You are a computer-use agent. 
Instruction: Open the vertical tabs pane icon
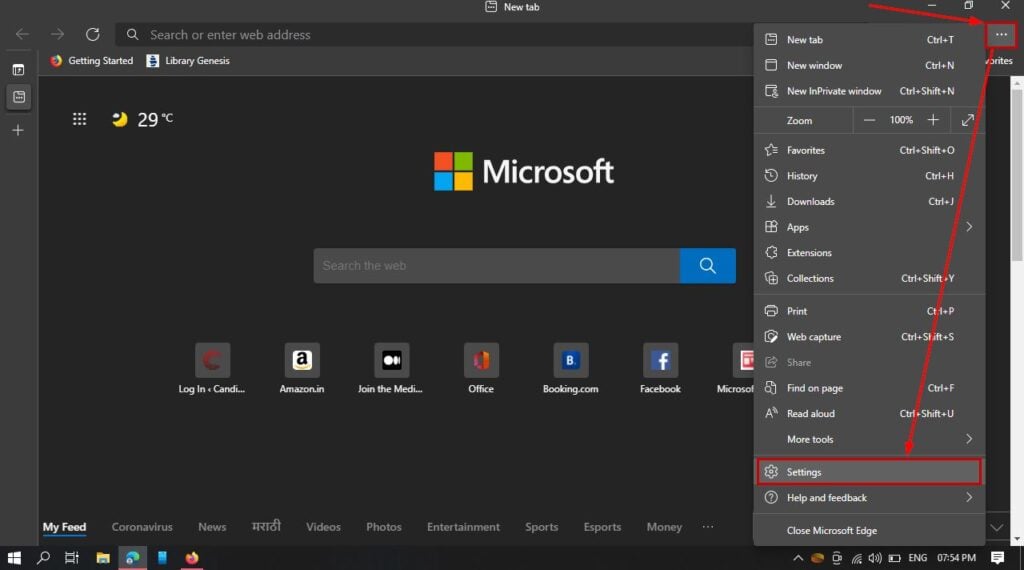click(x=18, y=70)
